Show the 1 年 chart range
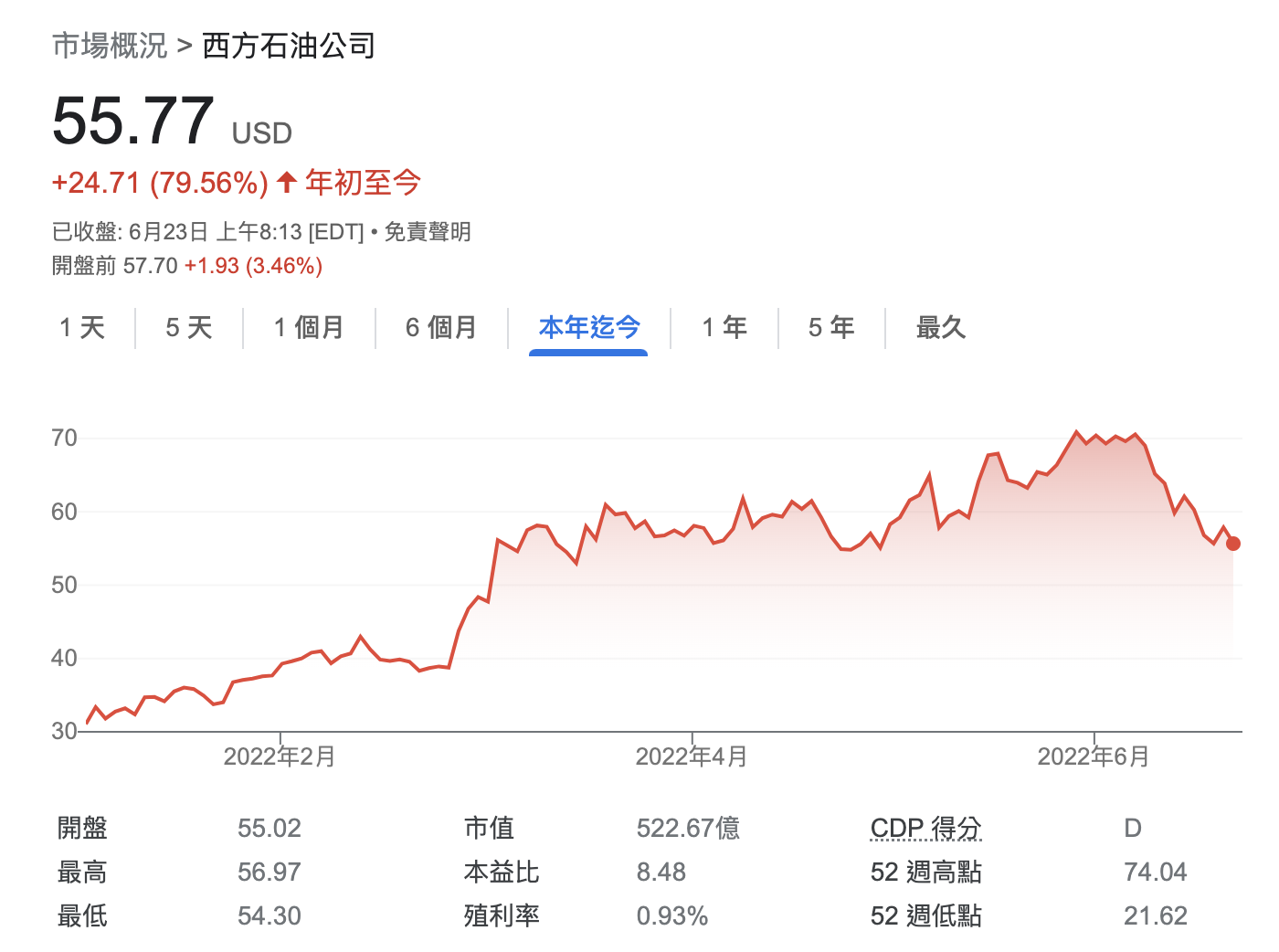 [x=724, y=327]
